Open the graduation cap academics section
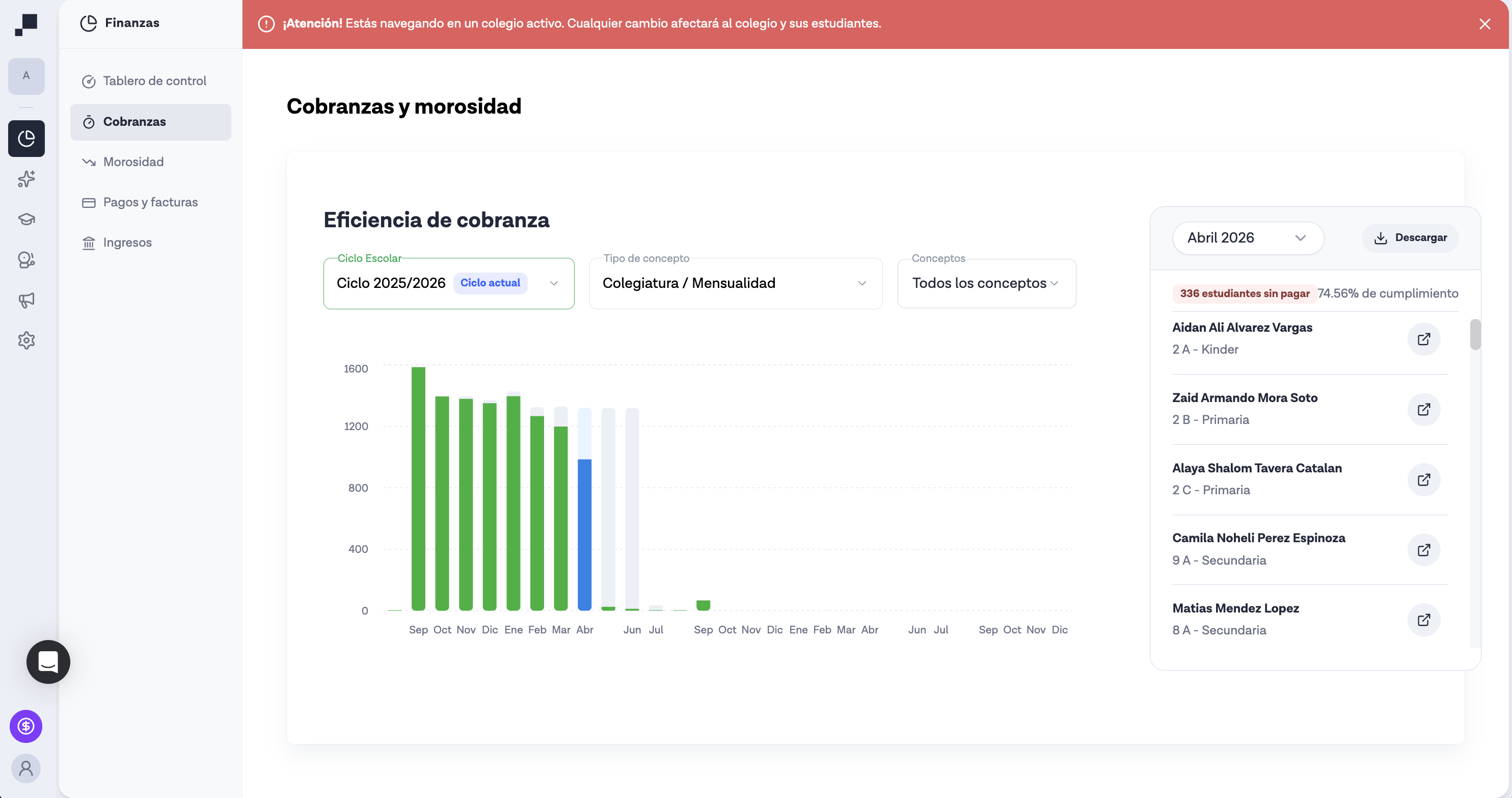The width and height of the screenshot is (1512, 798). [x=26, y=219]
